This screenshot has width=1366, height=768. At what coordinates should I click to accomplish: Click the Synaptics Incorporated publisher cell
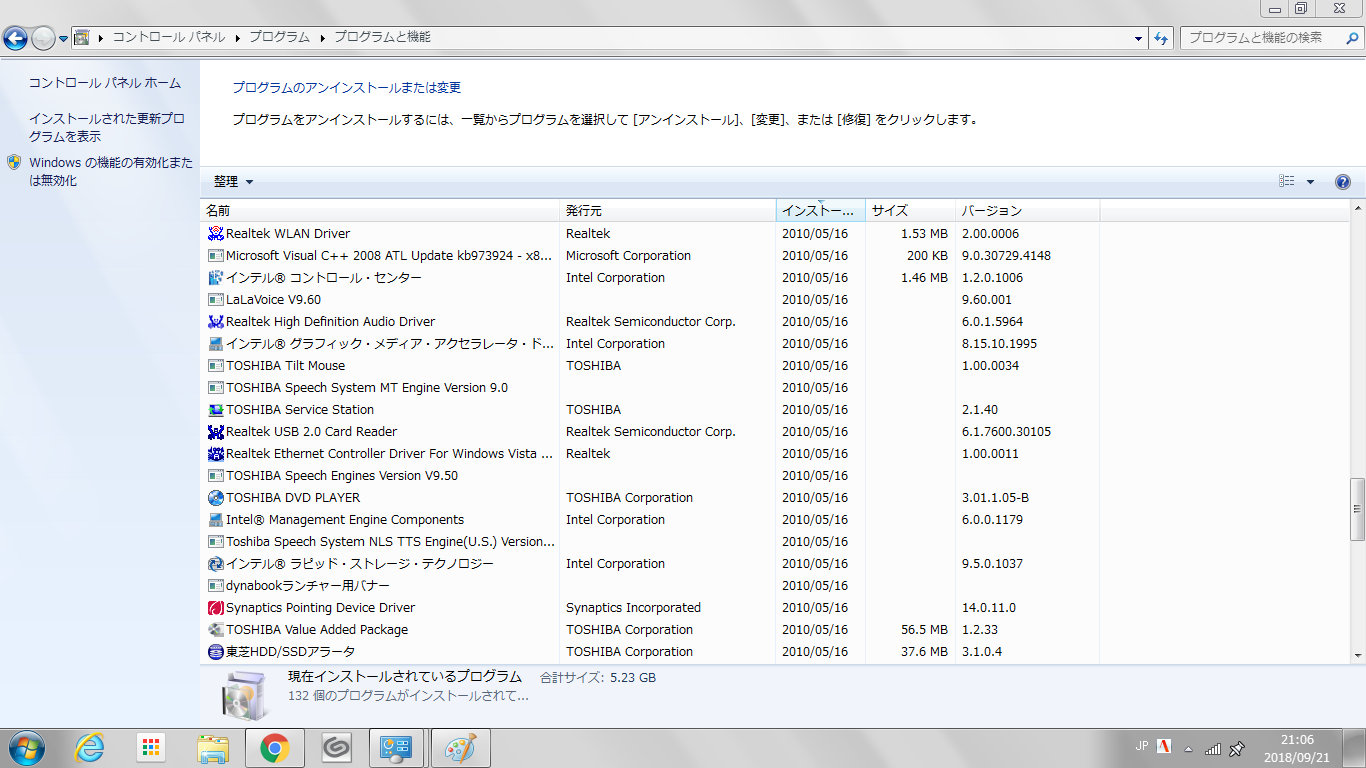633,608
